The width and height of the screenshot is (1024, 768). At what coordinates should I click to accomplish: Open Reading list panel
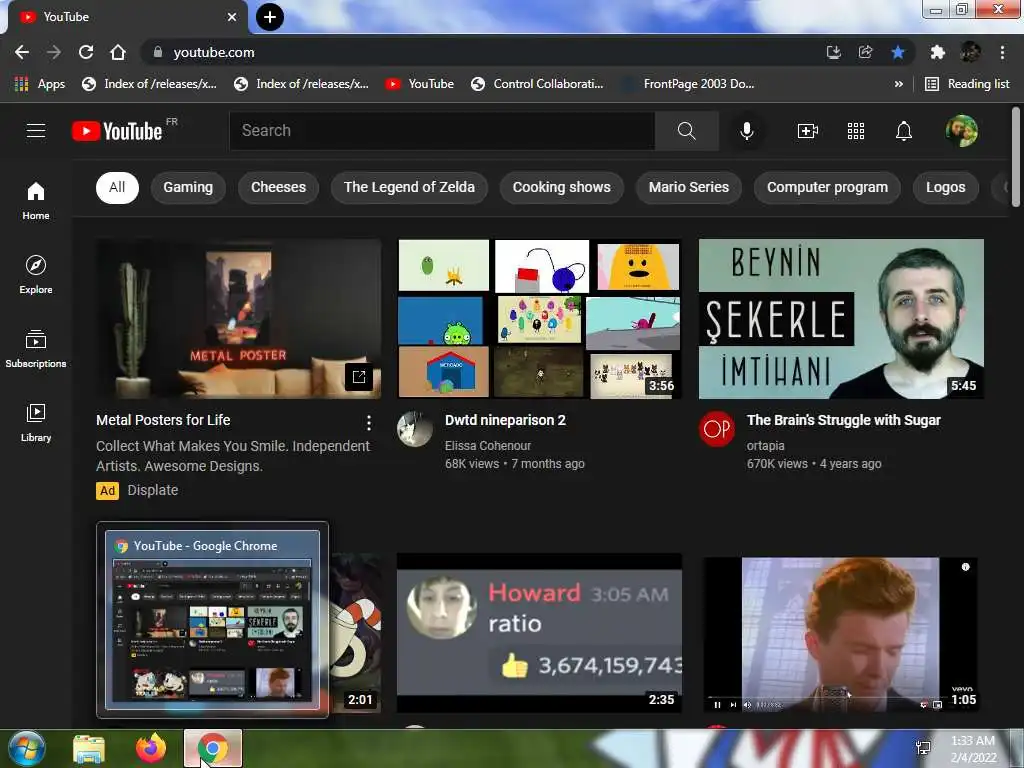click(x=967, y=84)
